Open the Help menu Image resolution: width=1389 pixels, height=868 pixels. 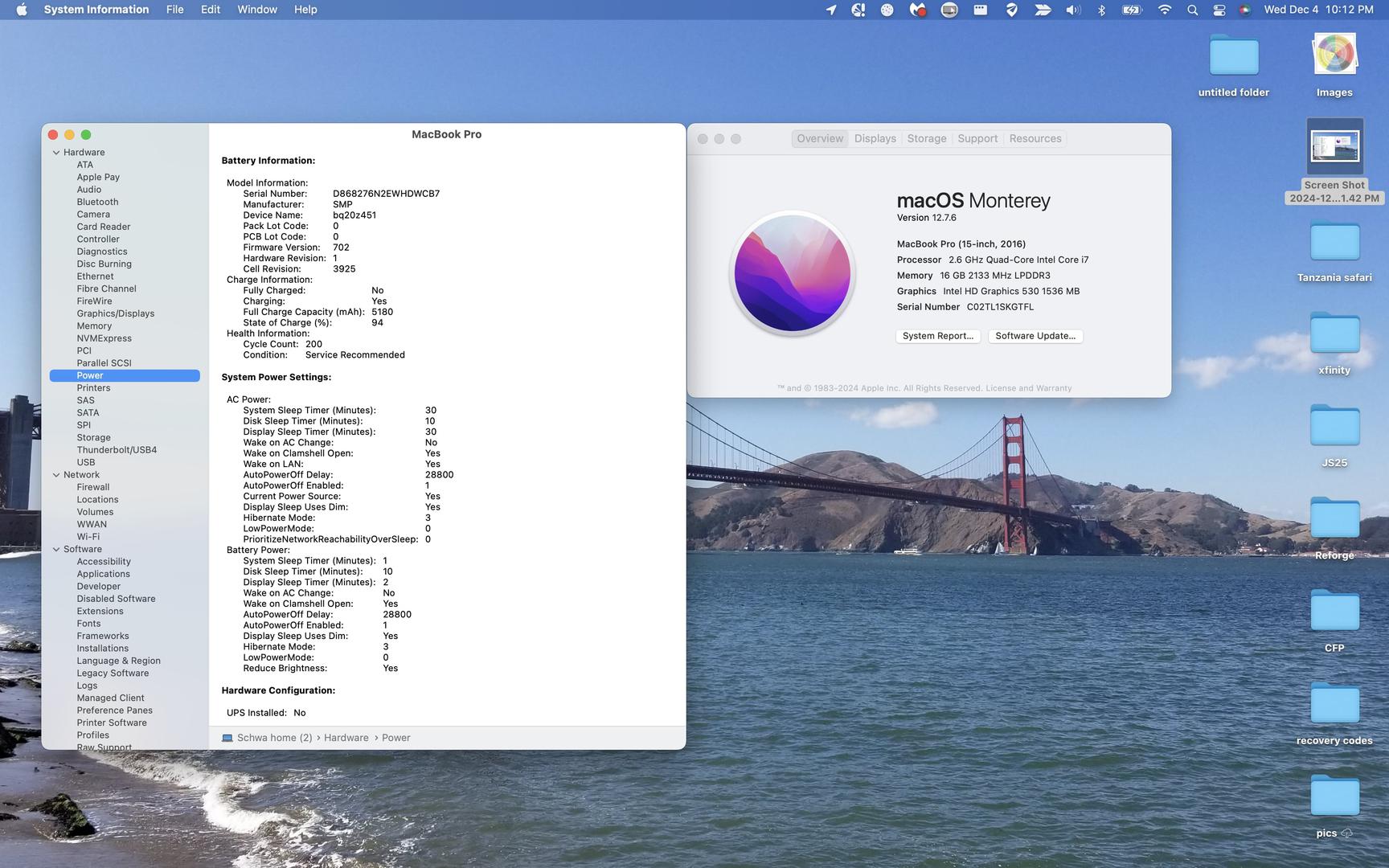[x=305, y=10]
